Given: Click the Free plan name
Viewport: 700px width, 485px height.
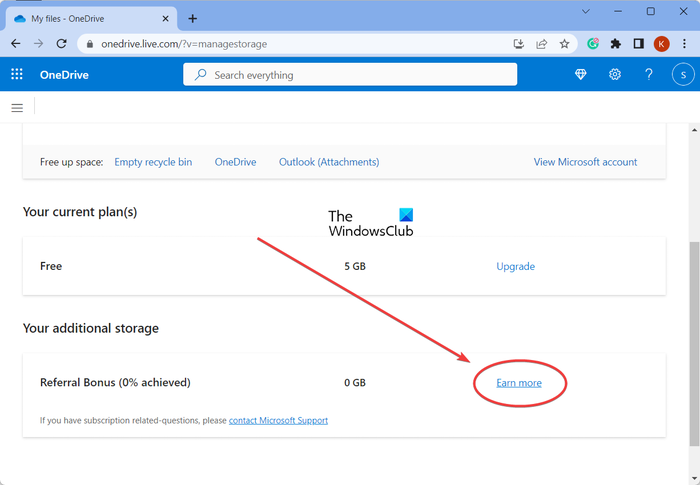Looking at the screenshot, I should pyautogui.click(x=51, y=266).
